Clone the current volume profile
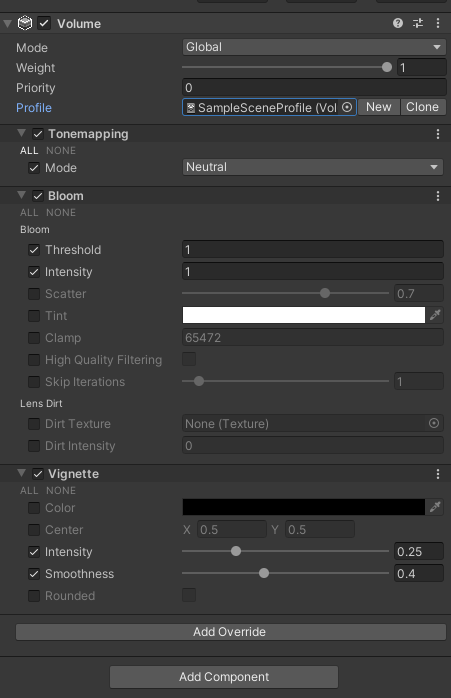The image size is (451, 698). (423, 107)
